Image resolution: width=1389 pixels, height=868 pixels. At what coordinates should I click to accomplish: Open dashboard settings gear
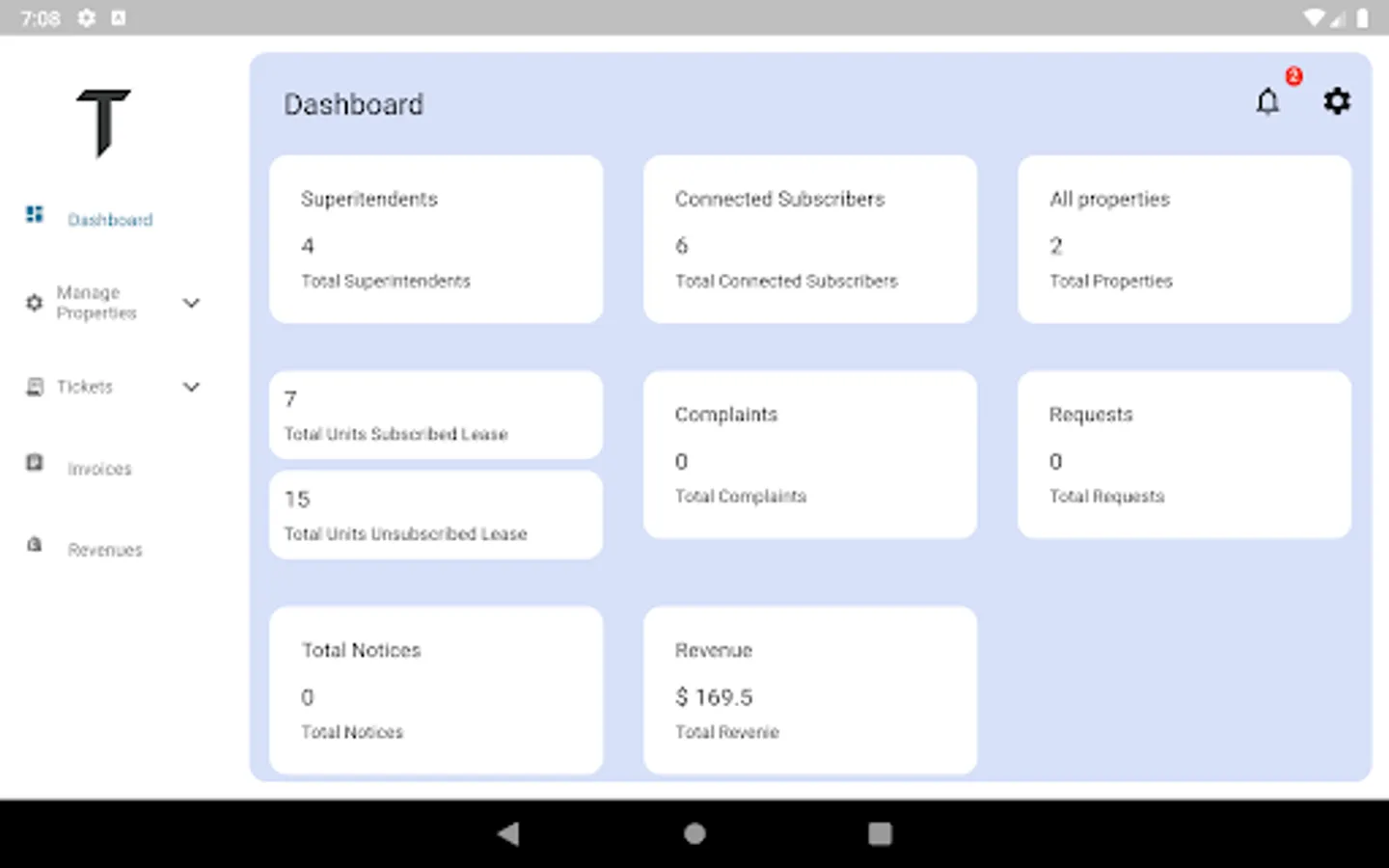1336,100
